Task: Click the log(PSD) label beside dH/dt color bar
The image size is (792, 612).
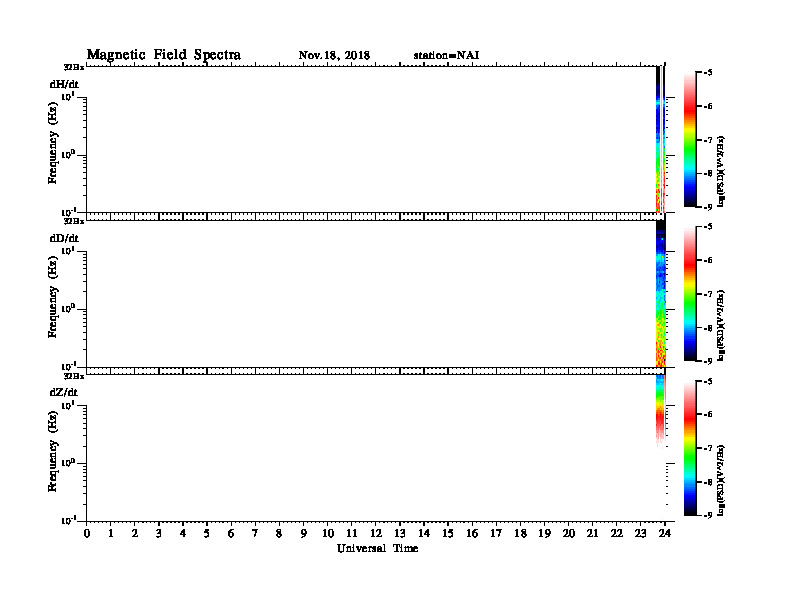Action: tap(721, 171)
